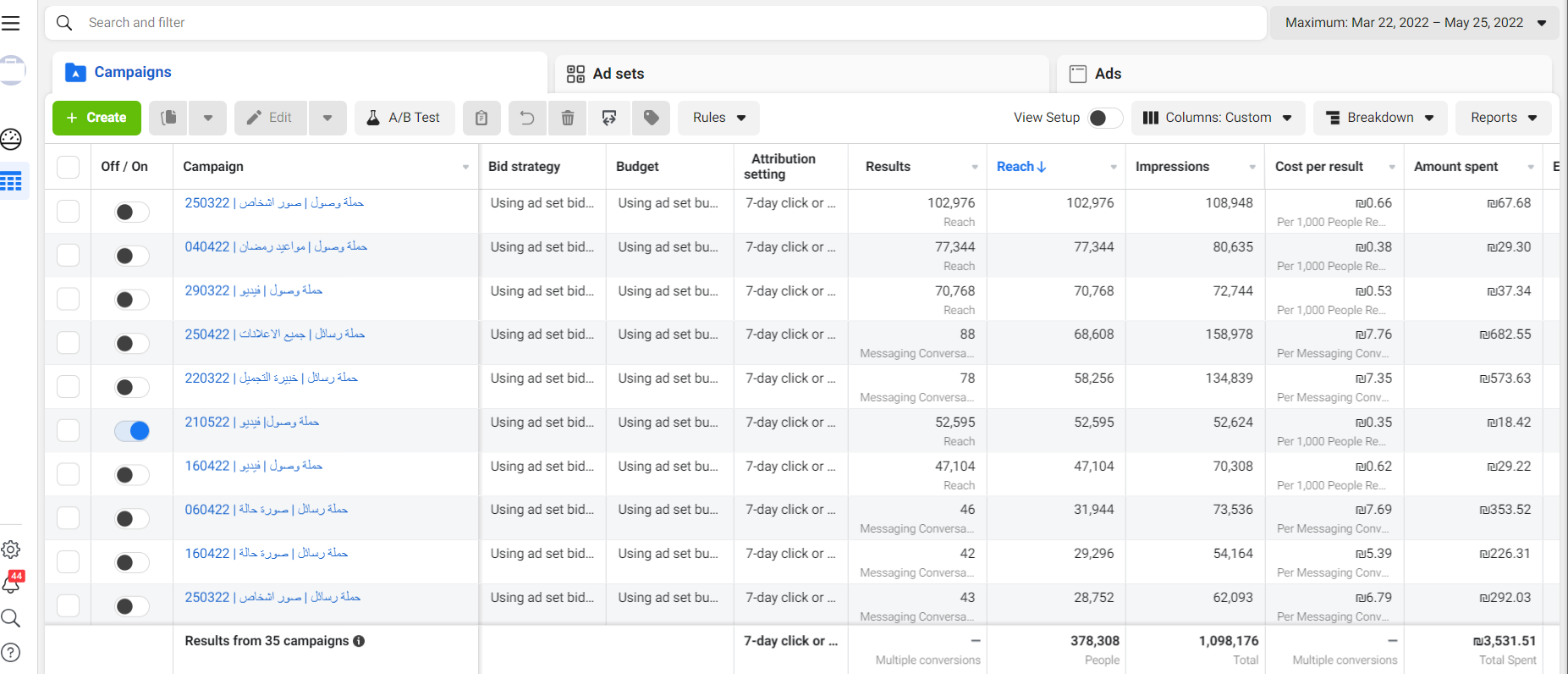
Task: Check the select-all campaigns header checkbox
Action: [x=68, y=167]
